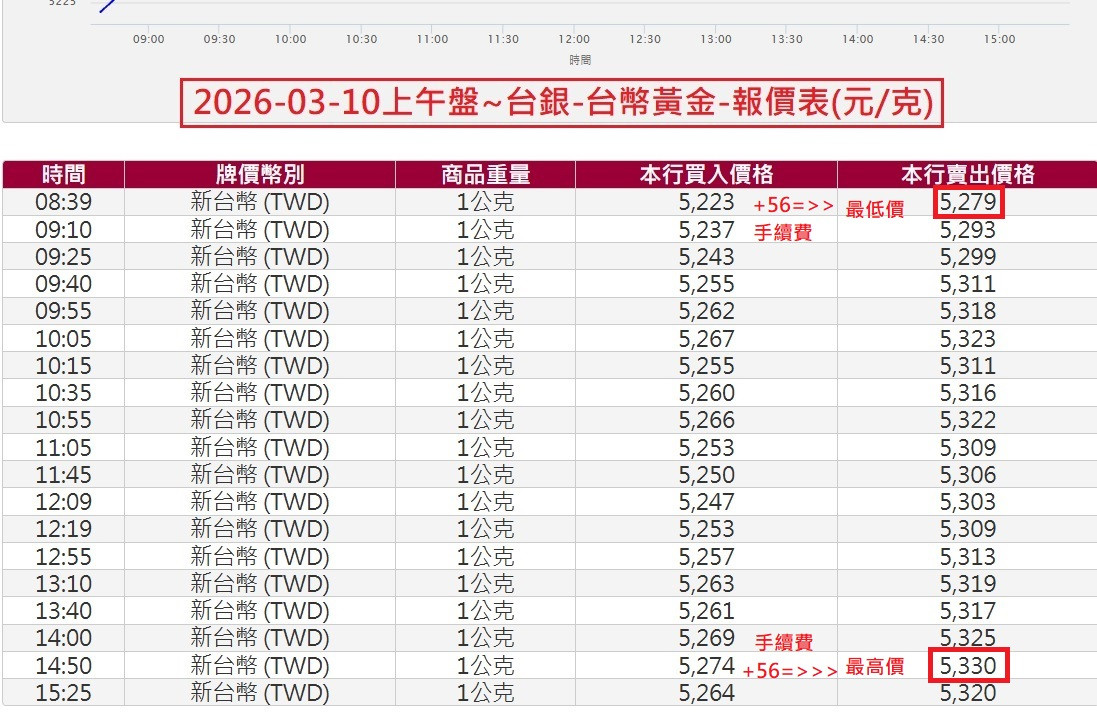Click buy price 5,261
This screenshot has width=1097, height=713.
707,612
